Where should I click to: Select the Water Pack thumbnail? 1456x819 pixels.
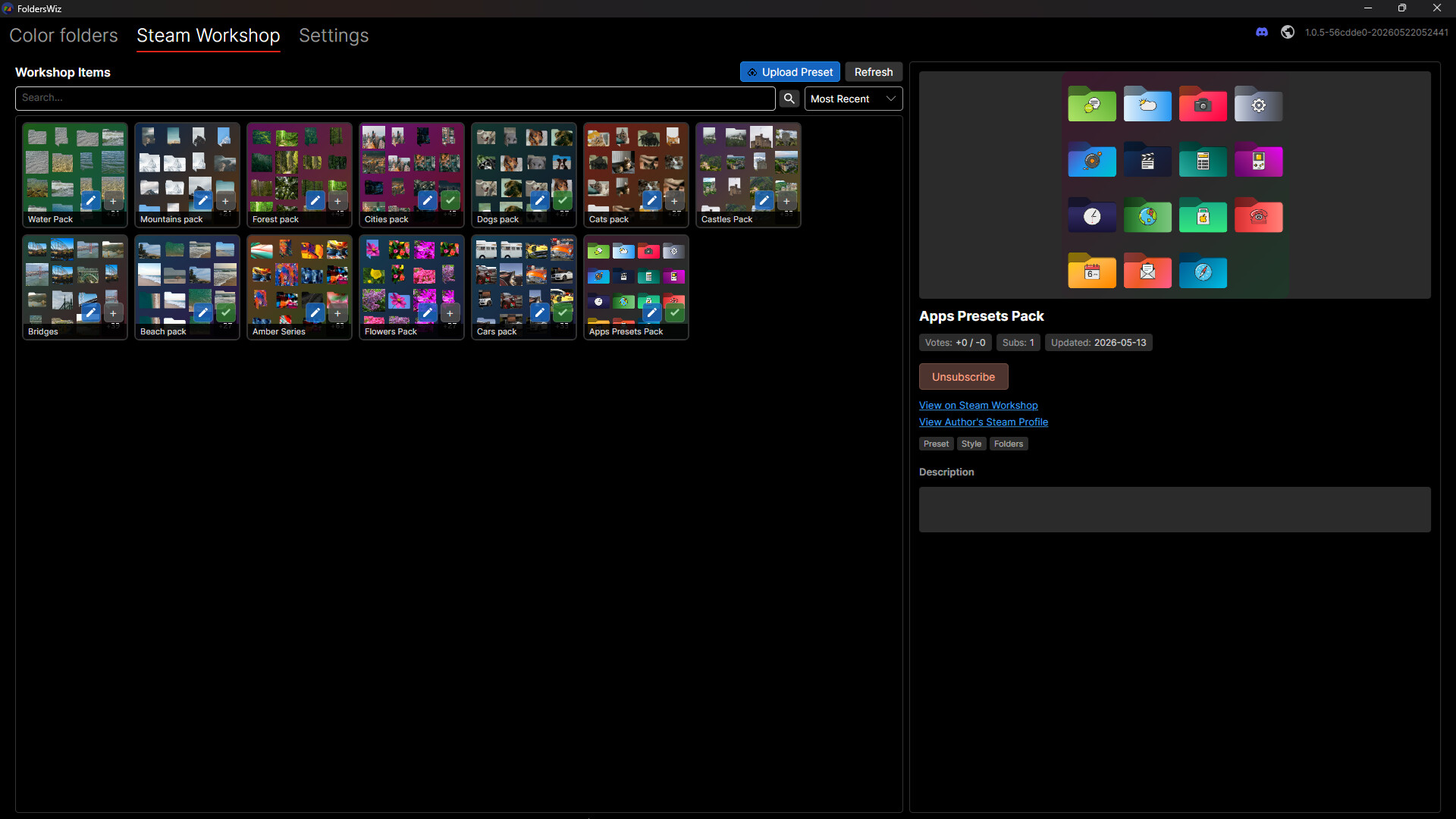point(75,175)
